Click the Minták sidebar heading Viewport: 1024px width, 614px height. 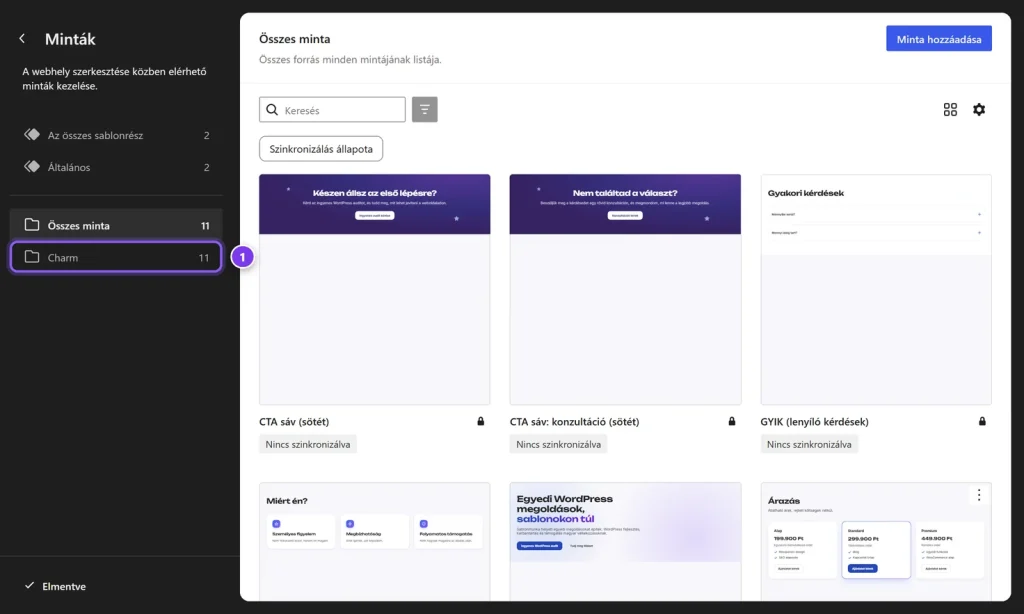pos(70,39)
